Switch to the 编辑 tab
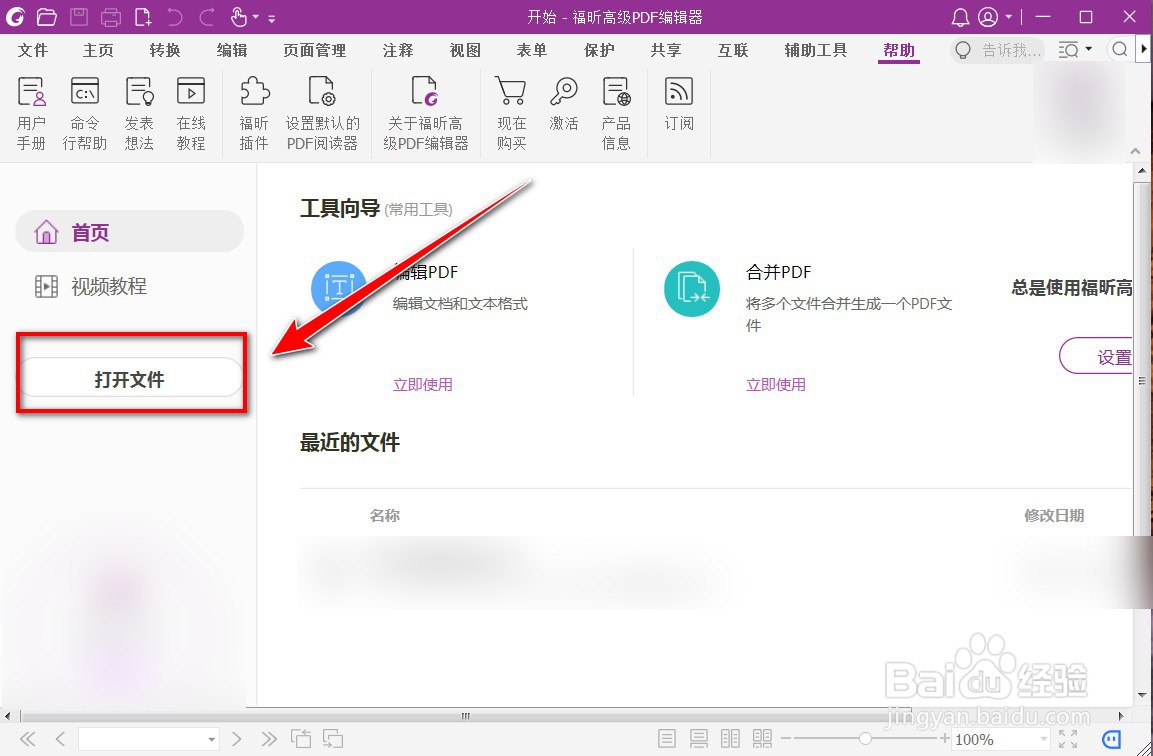Viewport: 1153px width, 756px height. (232, 50)
